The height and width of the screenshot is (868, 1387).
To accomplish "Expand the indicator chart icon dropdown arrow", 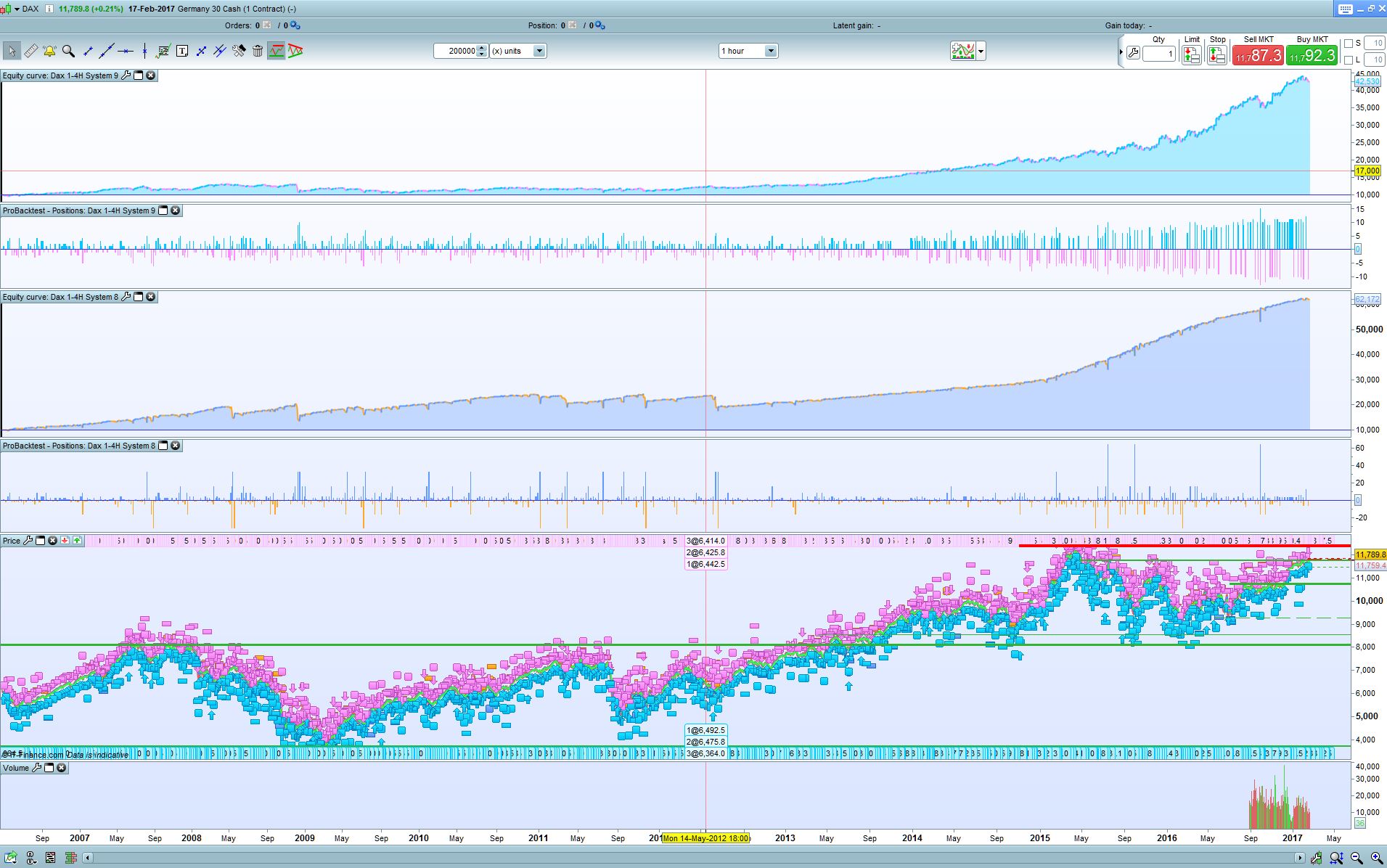I will pos(981,51).
